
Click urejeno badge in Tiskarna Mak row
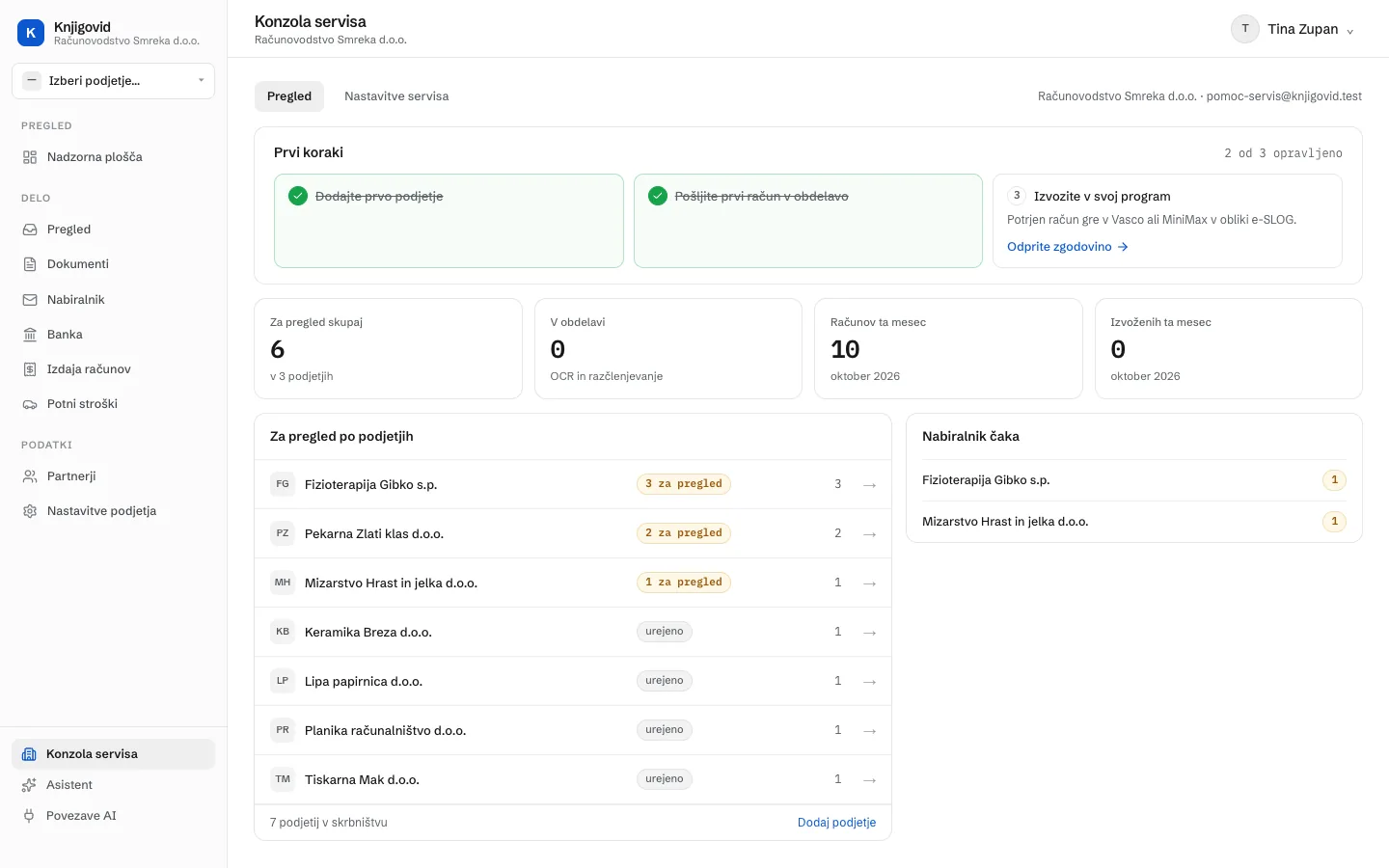(665, 779)
